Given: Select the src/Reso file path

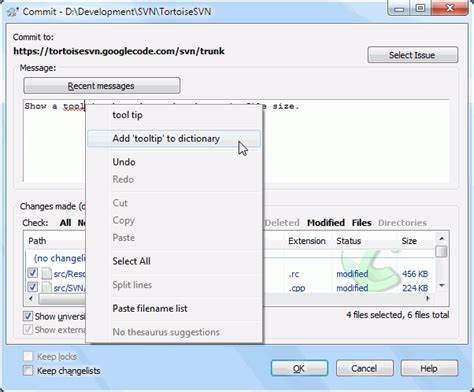Looking at the screenshot, I should pos(70,274).
